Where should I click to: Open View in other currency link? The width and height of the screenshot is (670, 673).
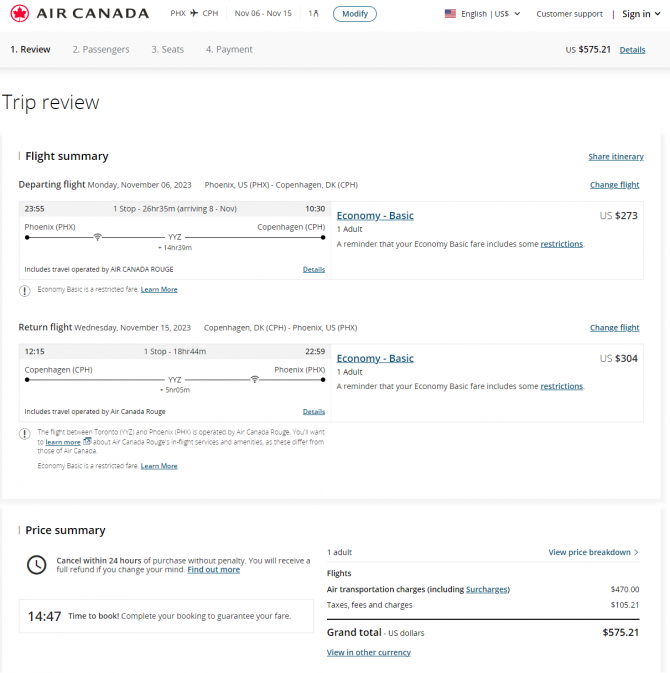[x=369, y=652]
